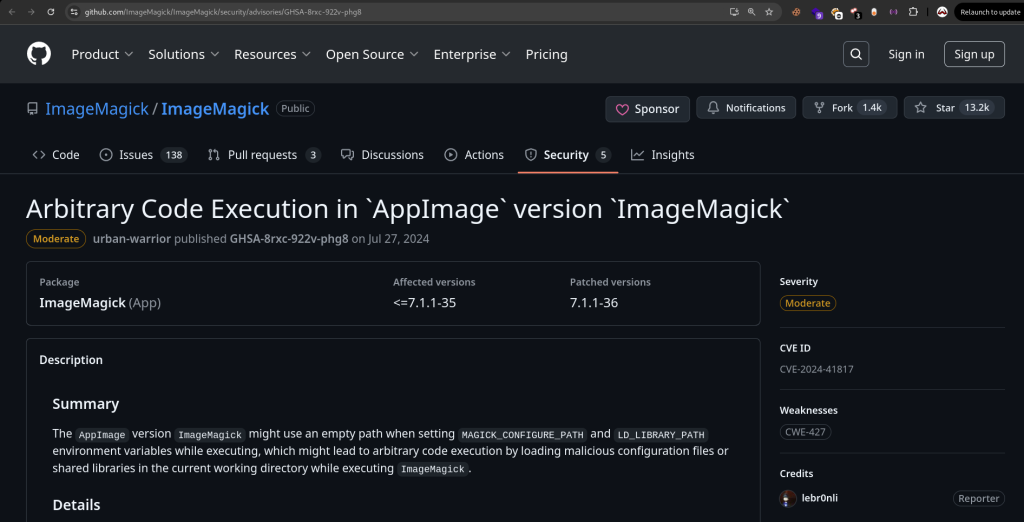Image resolution: width=1024 pixels, height=522 pixels.
Task: Click the Sign up button
Action: click(x=974, y=54)
